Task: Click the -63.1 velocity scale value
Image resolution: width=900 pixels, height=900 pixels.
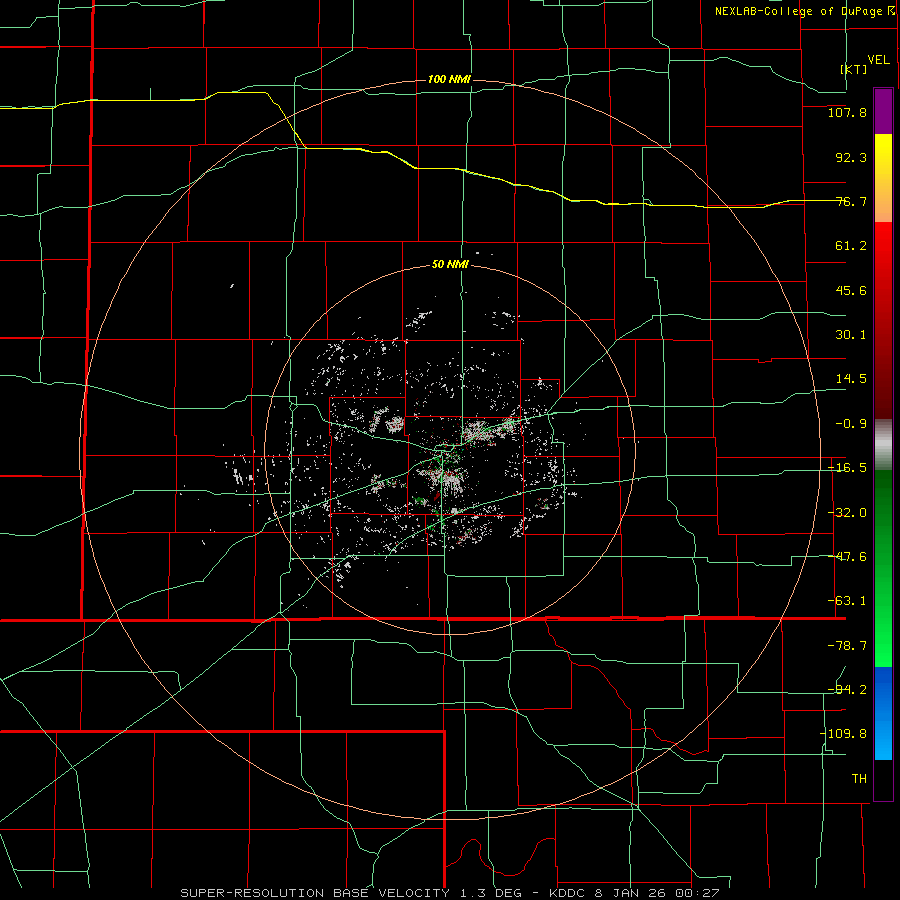Action: tap(847, 601)
